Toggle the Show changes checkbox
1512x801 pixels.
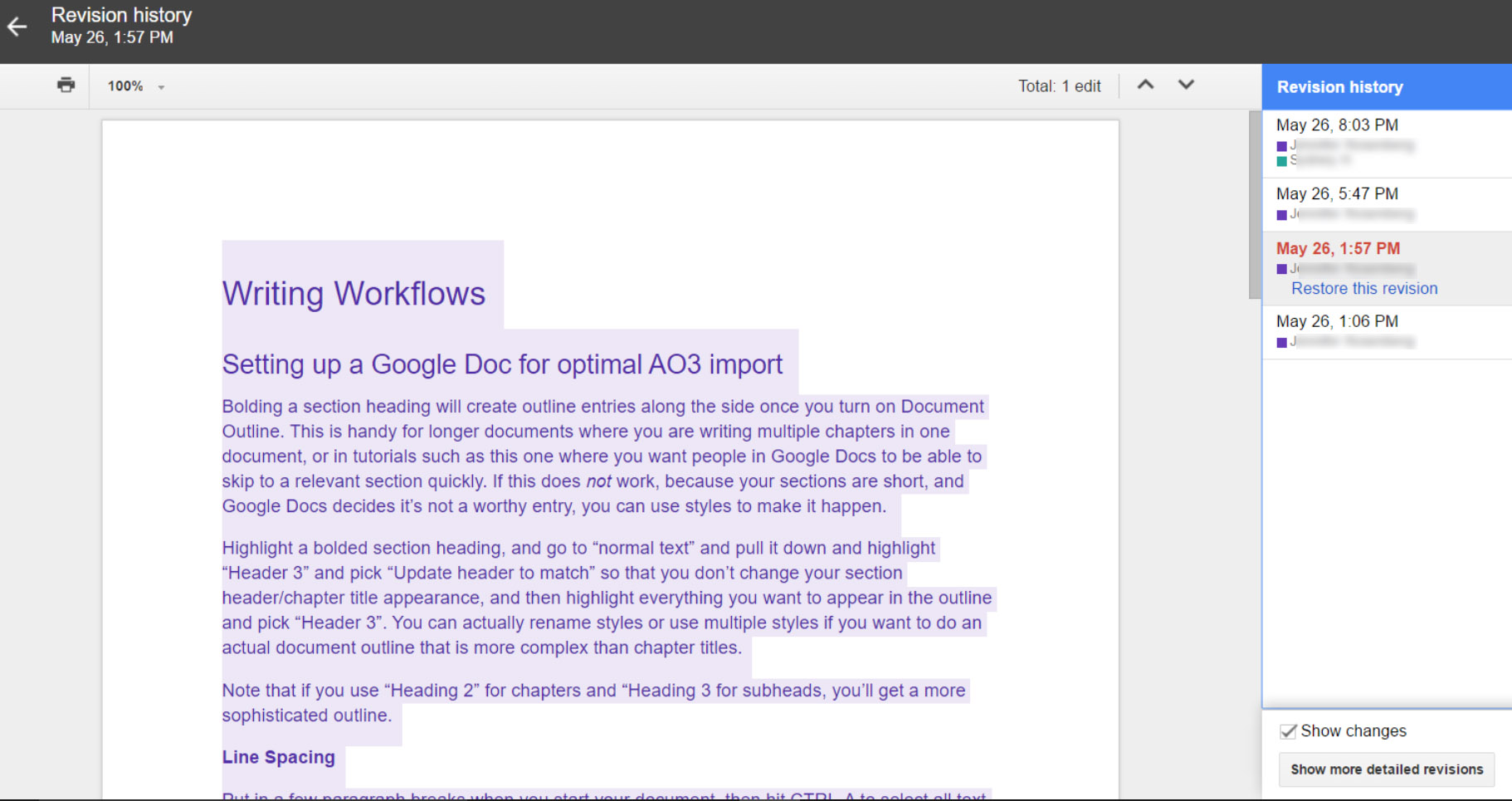point(1288,731)
